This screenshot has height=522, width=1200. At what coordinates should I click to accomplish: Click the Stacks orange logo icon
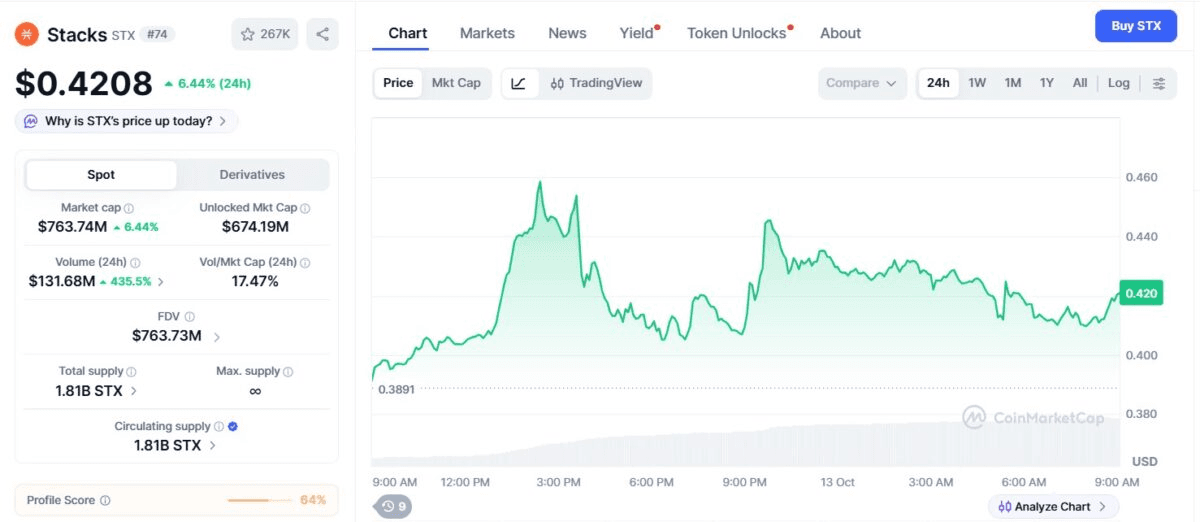click(x=26, y=34)
